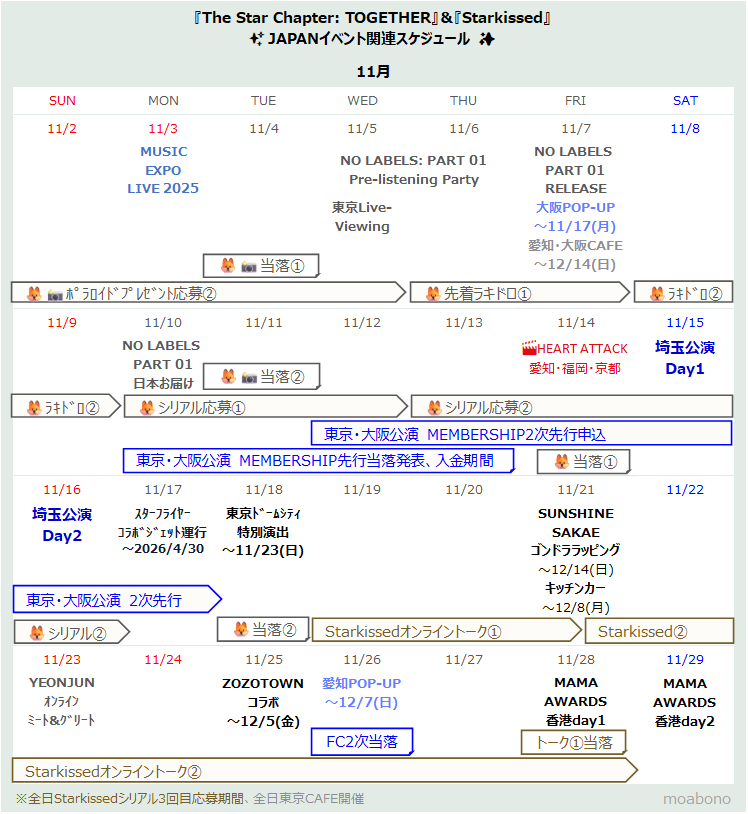This screenshot has height=814, width=748.
Task: Click the fox icon in 先着ラキドロ① banner
Action: click(x=433, y=293)
